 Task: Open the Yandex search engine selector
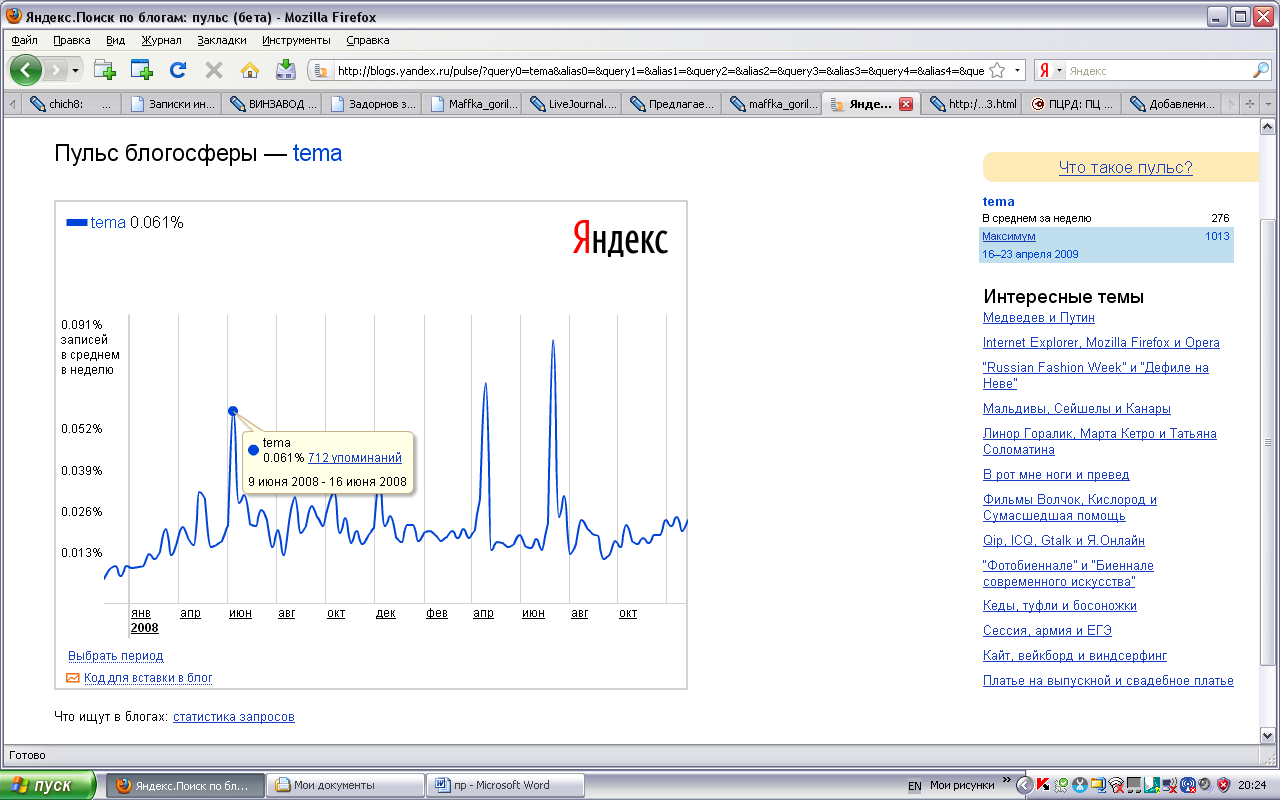pyautogui.click(x=1050, y=71)
